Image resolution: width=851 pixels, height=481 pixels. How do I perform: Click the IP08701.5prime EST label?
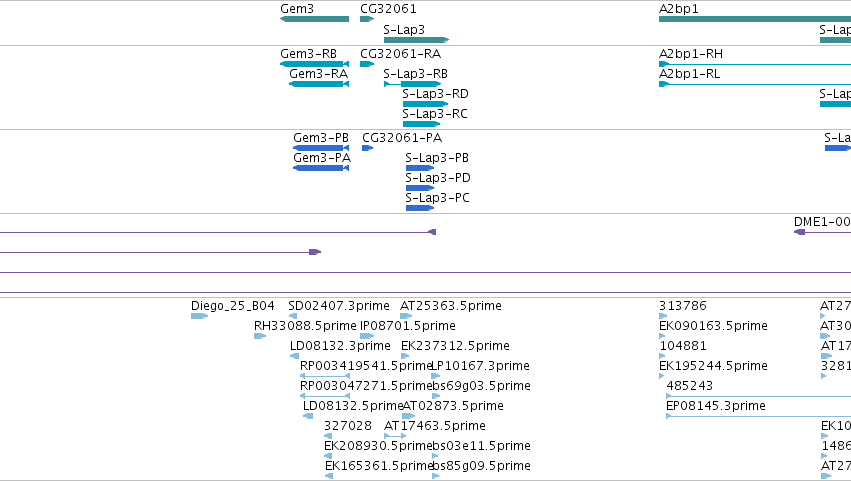(408, 326)
